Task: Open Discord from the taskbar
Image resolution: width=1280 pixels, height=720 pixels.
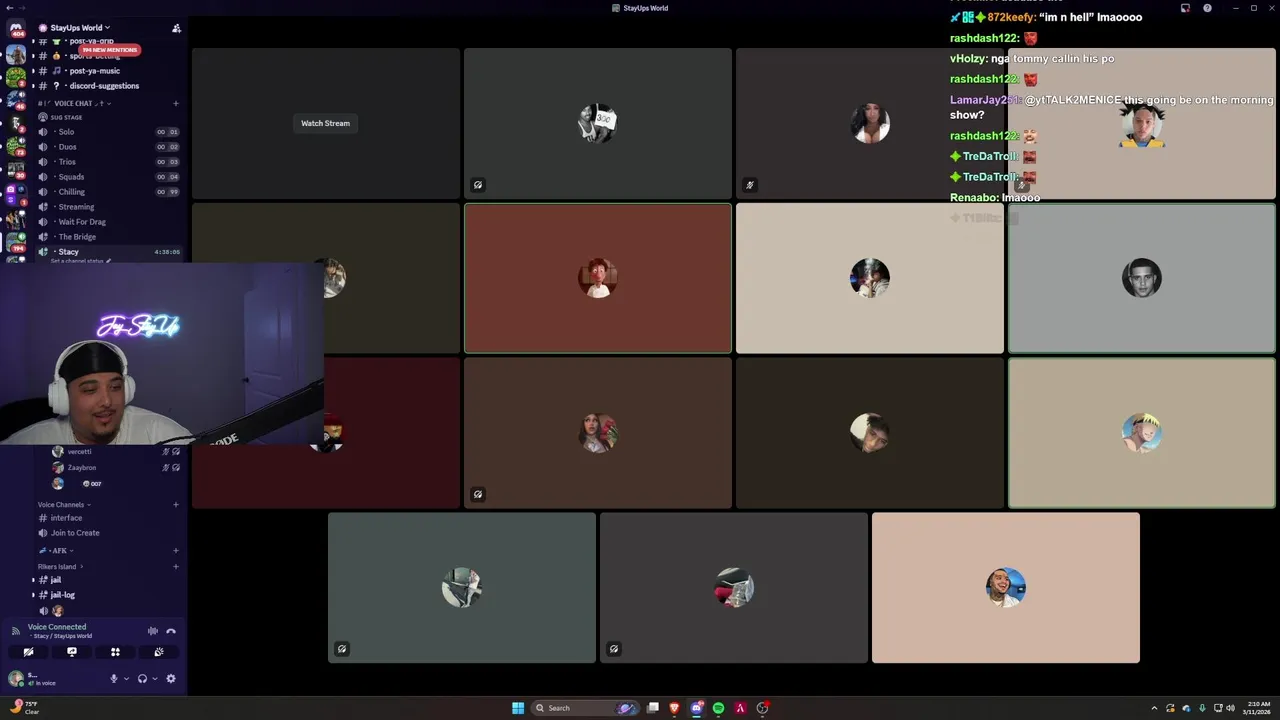Action: pos(697,708)
